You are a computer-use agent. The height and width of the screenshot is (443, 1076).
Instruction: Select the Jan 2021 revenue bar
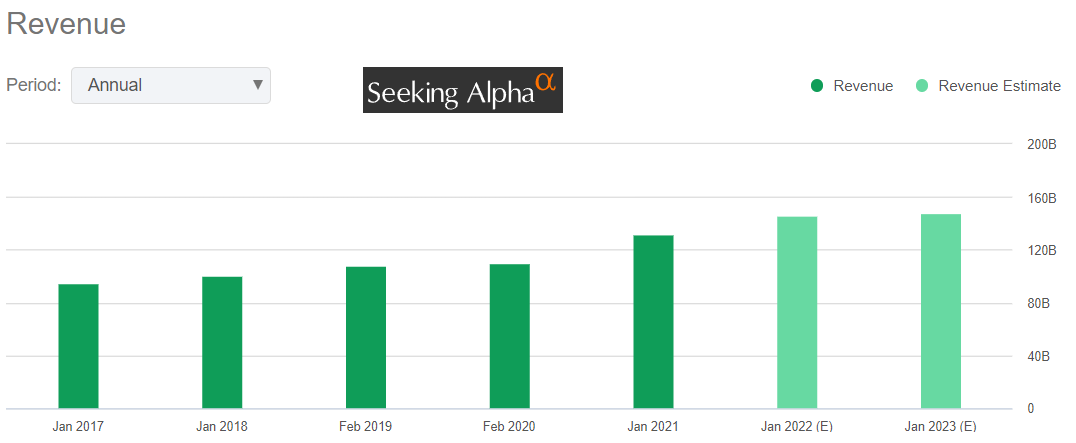[653, 322]
